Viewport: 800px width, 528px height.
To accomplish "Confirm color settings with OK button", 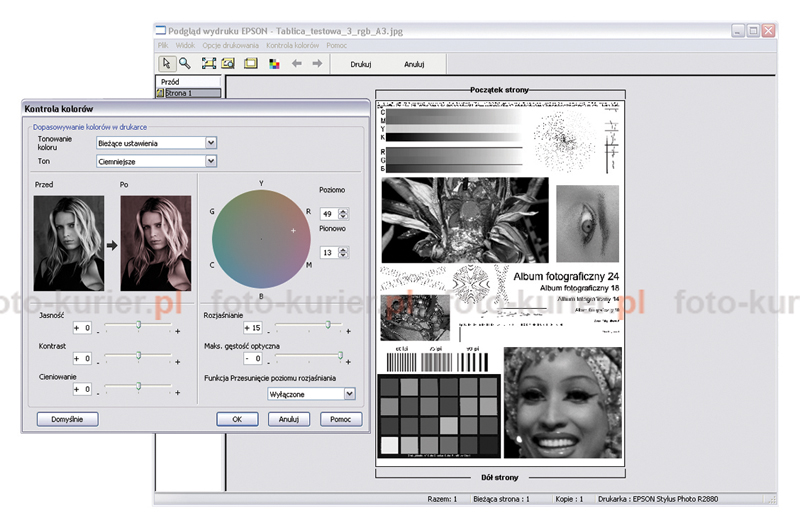I will (237, 420).
